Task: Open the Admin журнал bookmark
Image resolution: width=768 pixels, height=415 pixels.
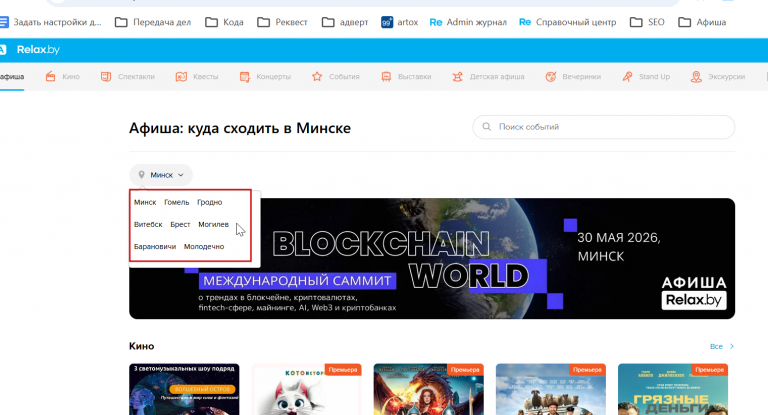Action: pyautogui.click(x=468, y=22)
